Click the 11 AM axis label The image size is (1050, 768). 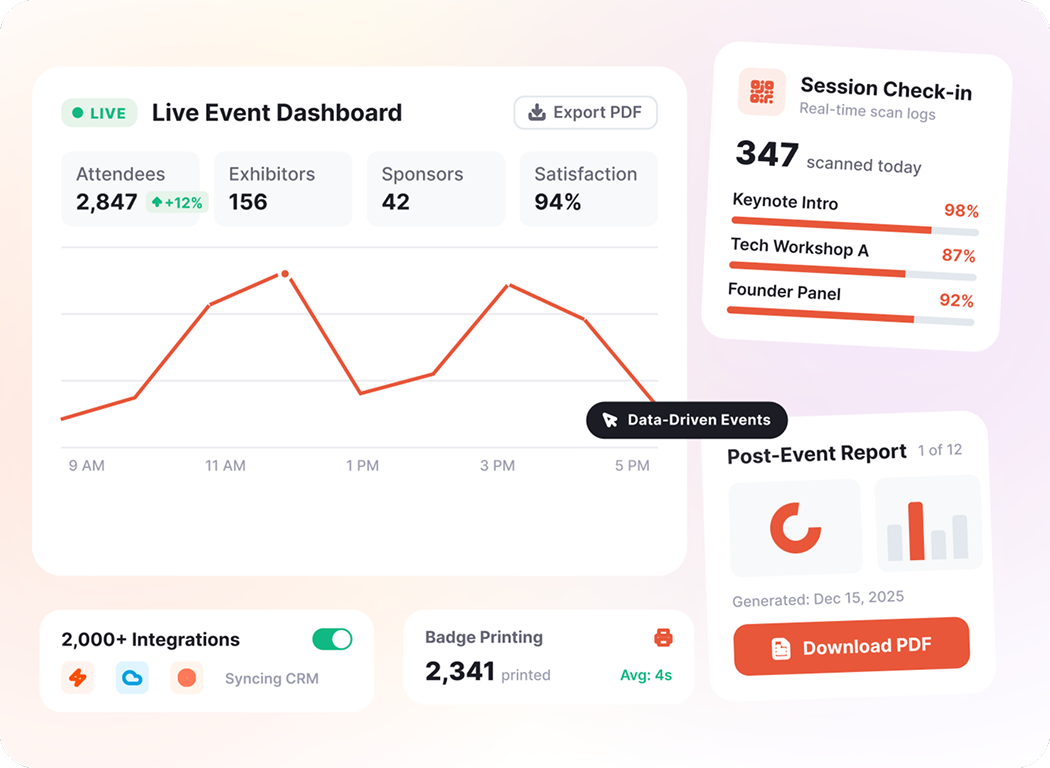pyautogui.click(x=225, y=465)
